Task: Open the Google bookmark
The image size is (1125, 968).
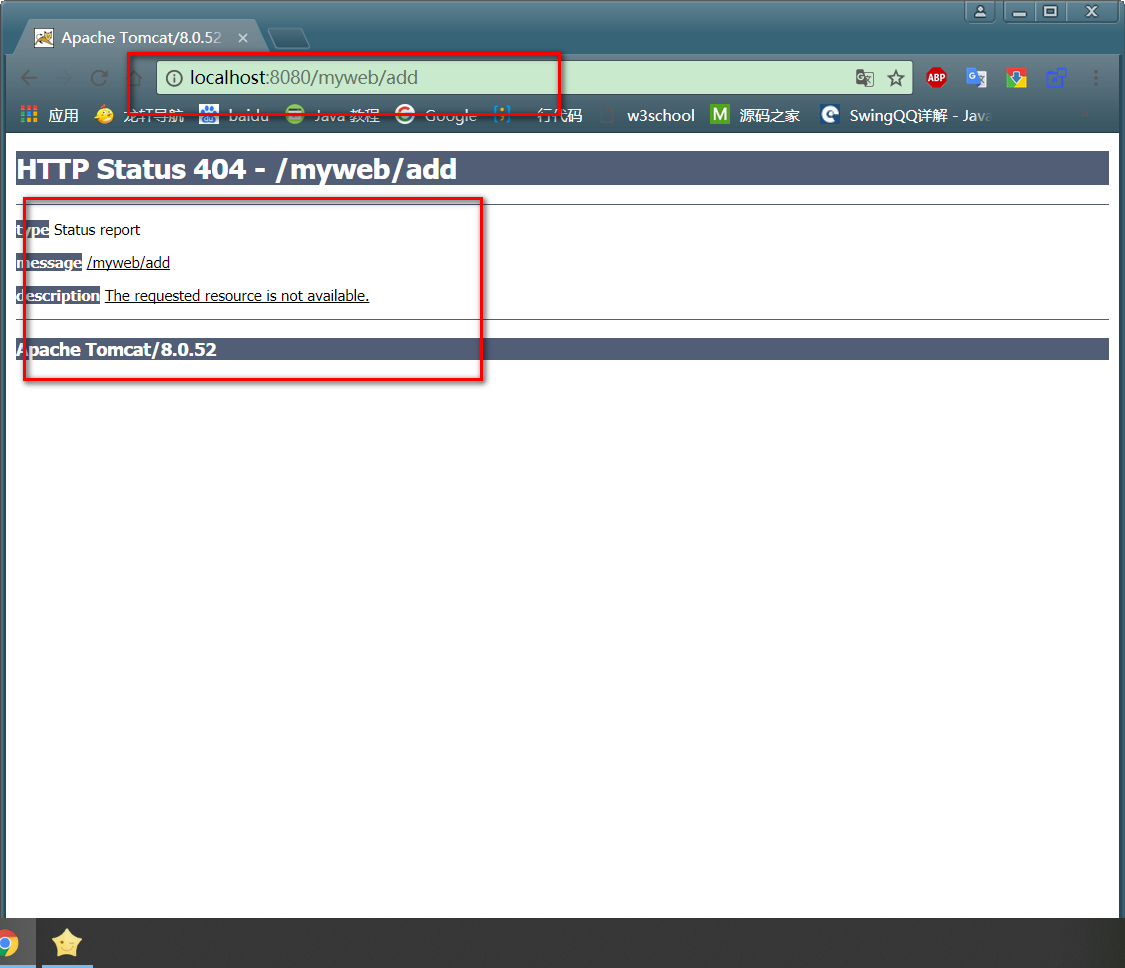Action: click(x=436, y=115)
